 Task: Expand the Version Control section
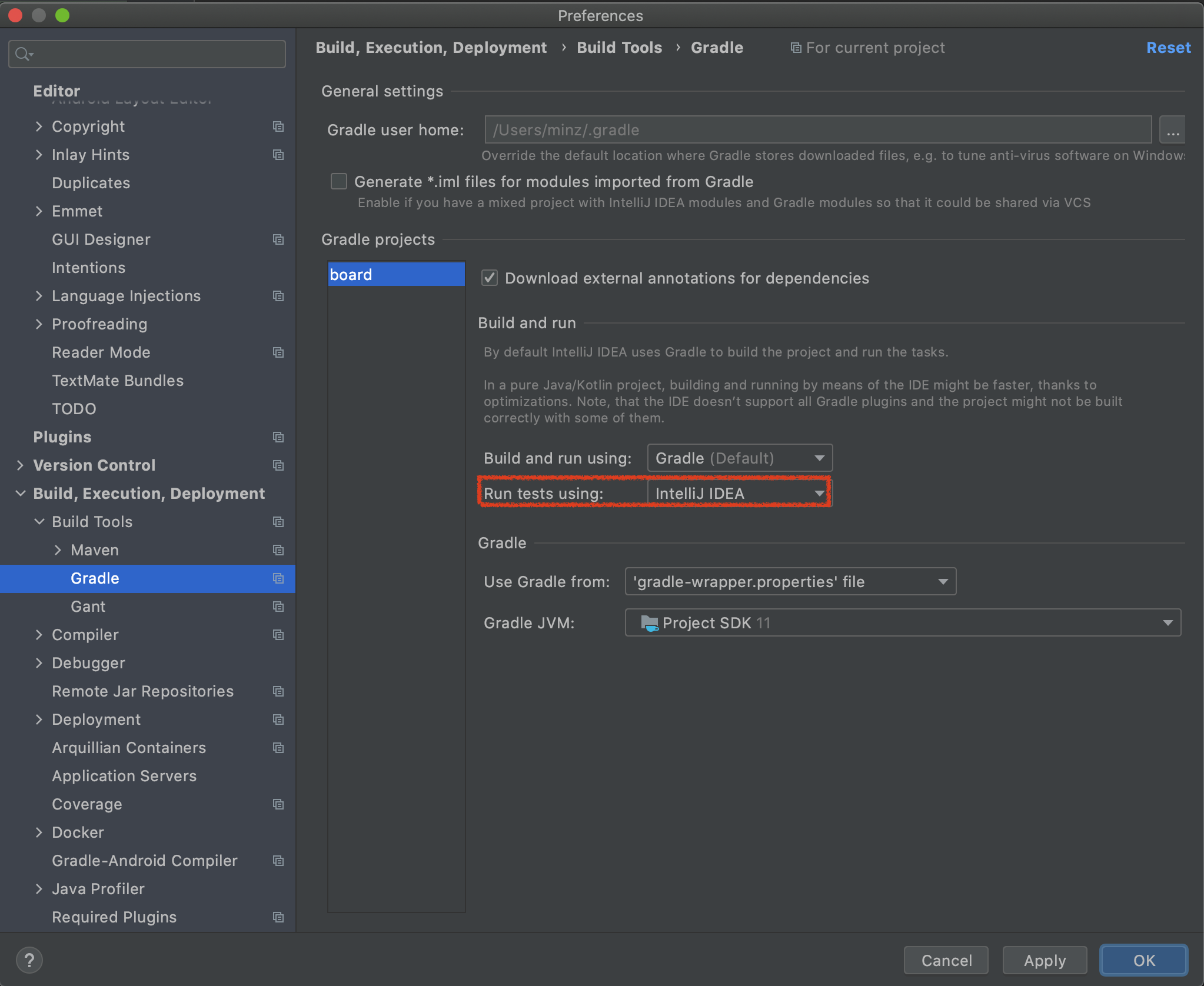click(21, 465)
